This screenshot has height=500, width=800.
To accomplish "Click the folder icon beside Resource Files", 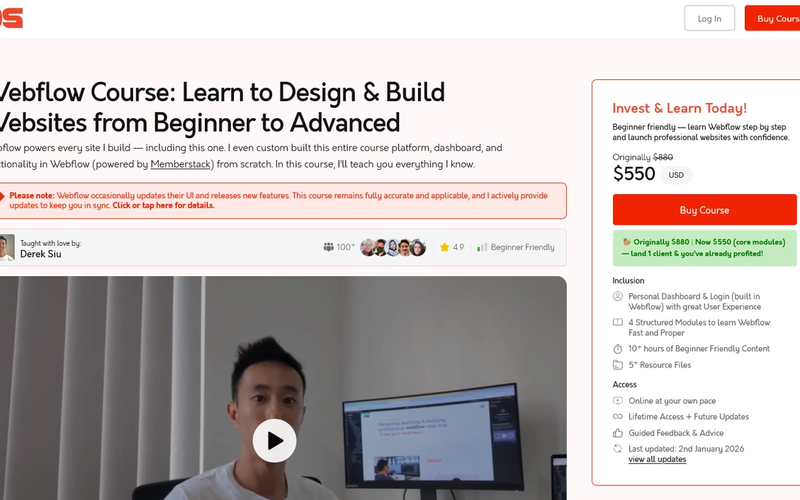I will [617, 365].
